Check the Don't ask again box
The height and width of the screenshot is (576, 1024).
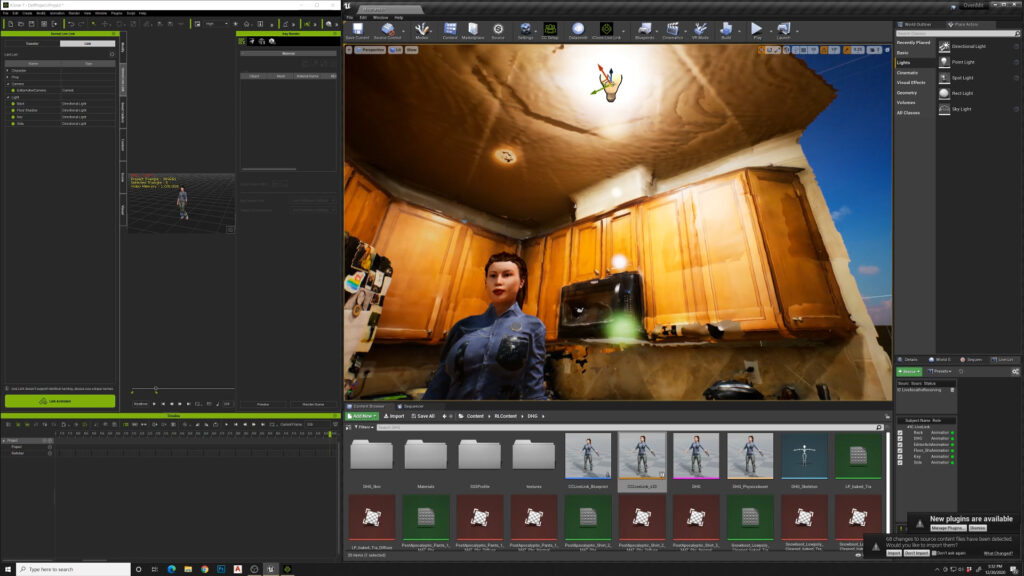[x=935, y=553]
